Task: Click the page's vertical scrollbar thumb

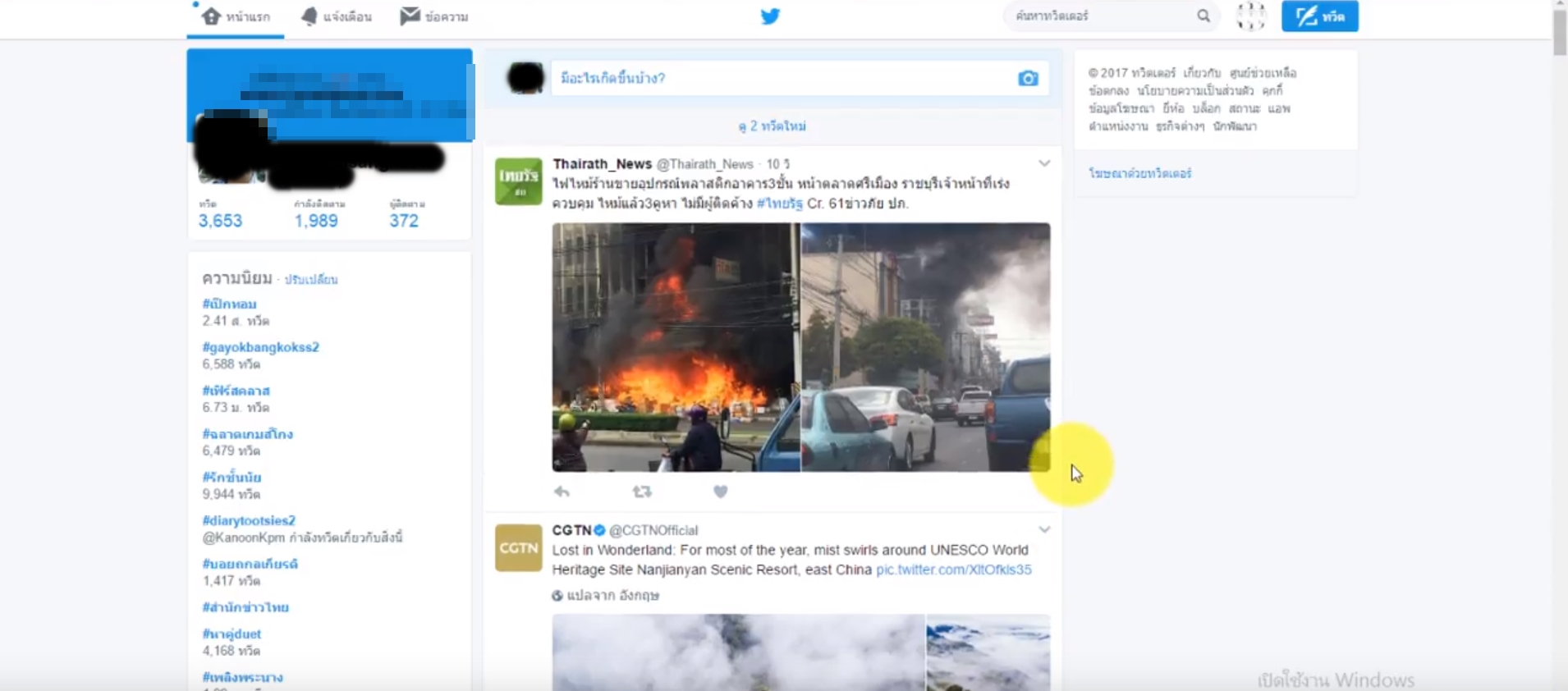Action: [1560, 33]
